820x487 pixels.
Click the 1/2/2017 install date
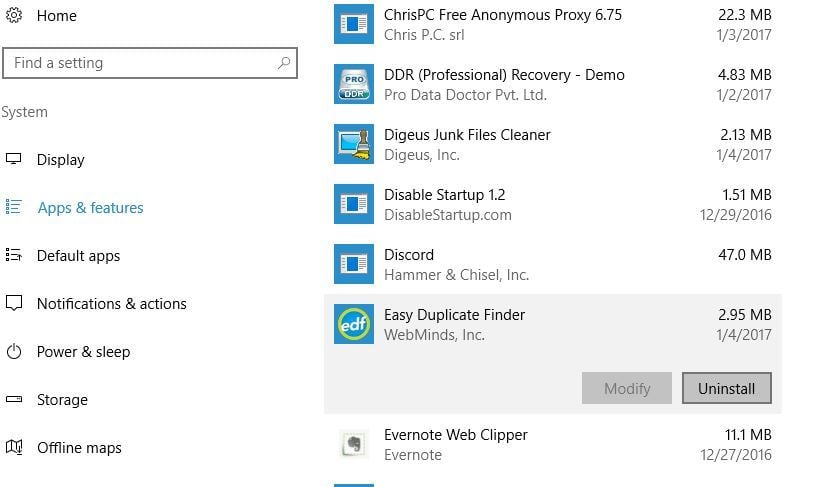pyautogui.click(x=744, y=95)
